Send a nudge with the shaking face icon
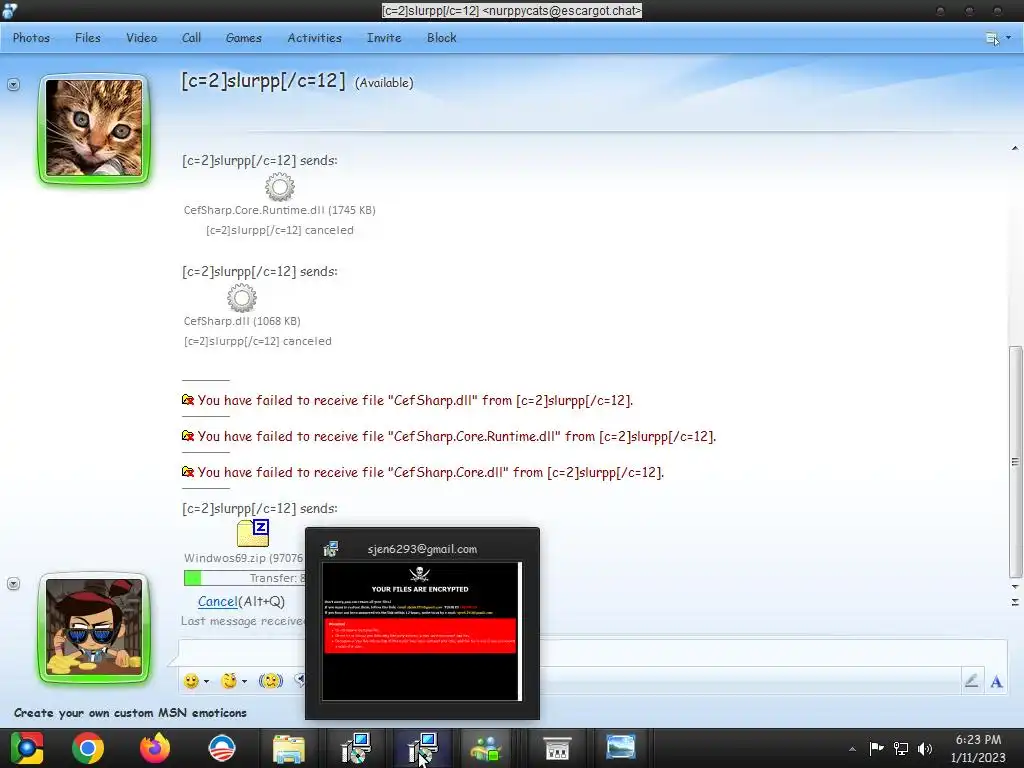The image size is (1024, 768). click(270, 681)
